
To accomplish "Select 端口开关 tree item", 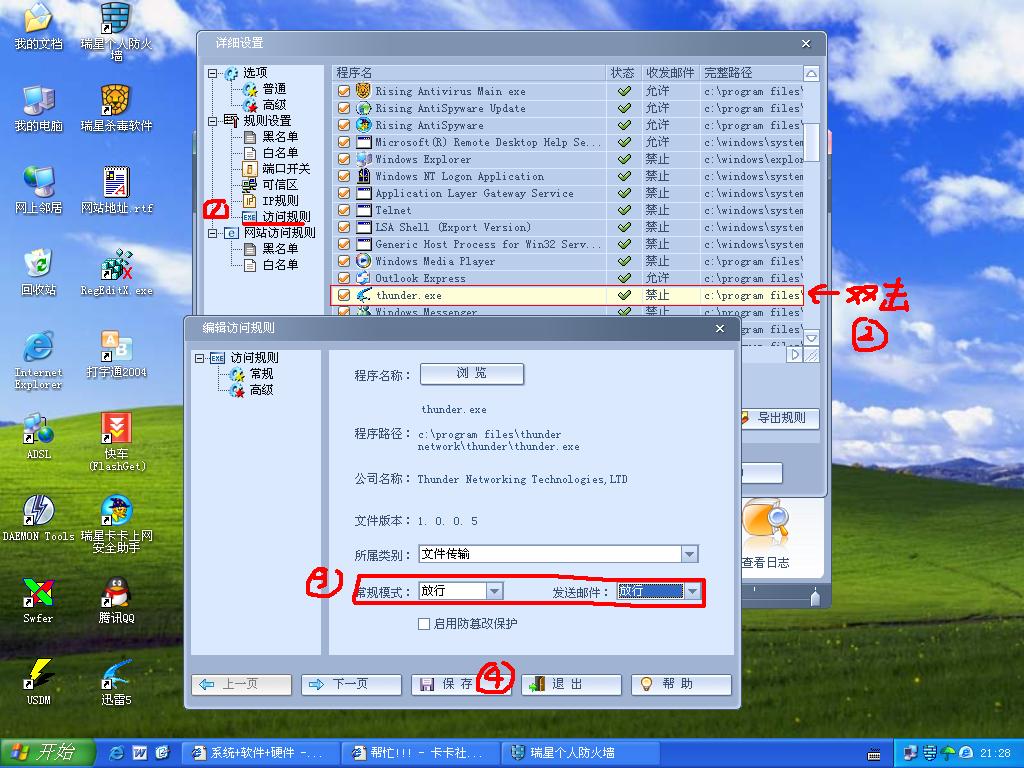I will [286, 168].
